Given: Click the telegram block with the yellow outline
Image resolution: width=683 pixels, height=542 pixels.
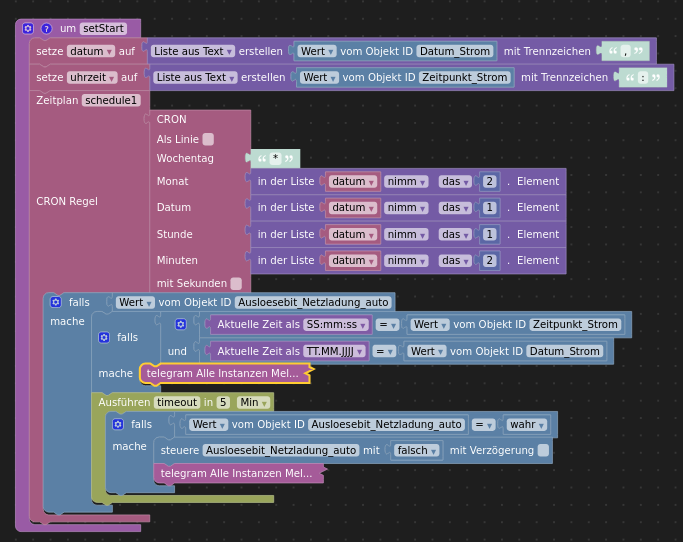Looking at the screenshot, I should pyautogui.click(x=224, y=373).
